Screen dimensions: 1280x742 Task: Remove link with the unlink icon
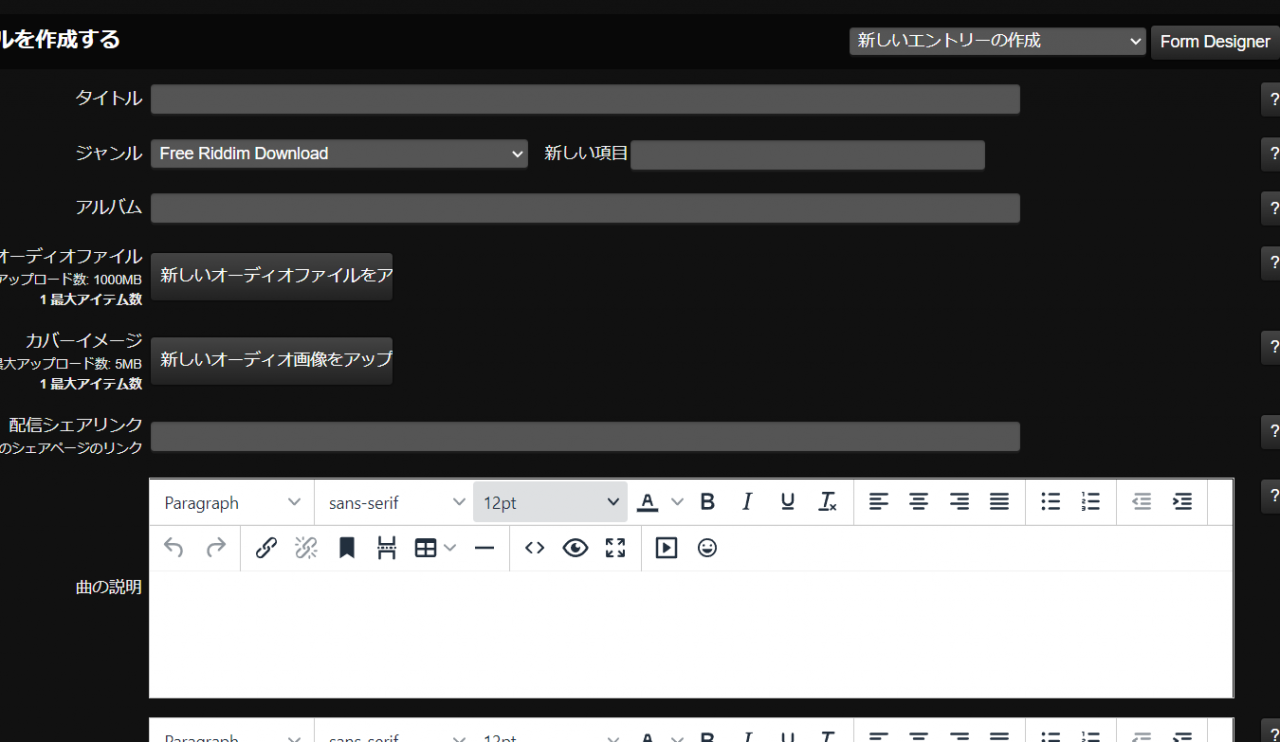[x=306, y=548]
